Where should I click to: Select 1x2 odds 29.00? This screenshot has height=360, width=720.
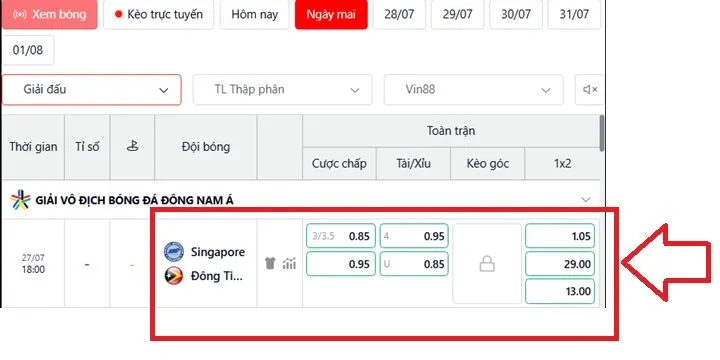[560, 264]
